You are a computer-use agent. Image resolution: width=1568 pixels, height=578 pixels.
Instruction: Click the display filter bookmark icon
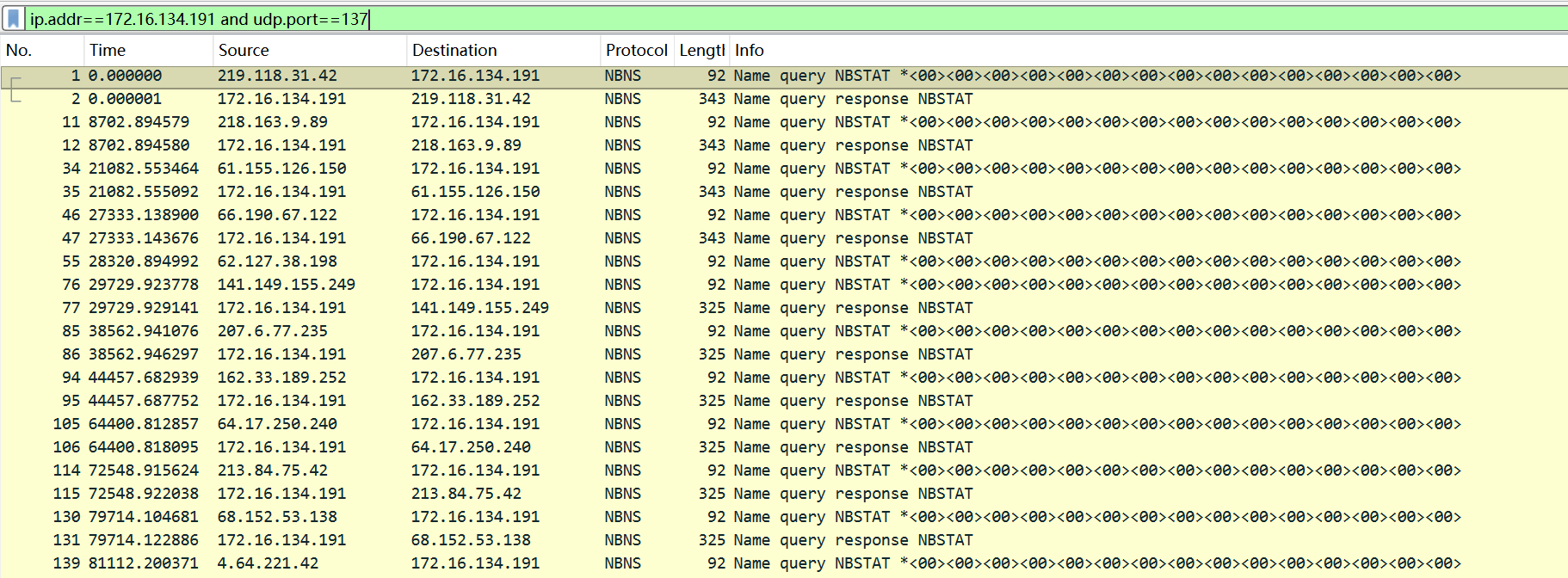pos(13,19)
